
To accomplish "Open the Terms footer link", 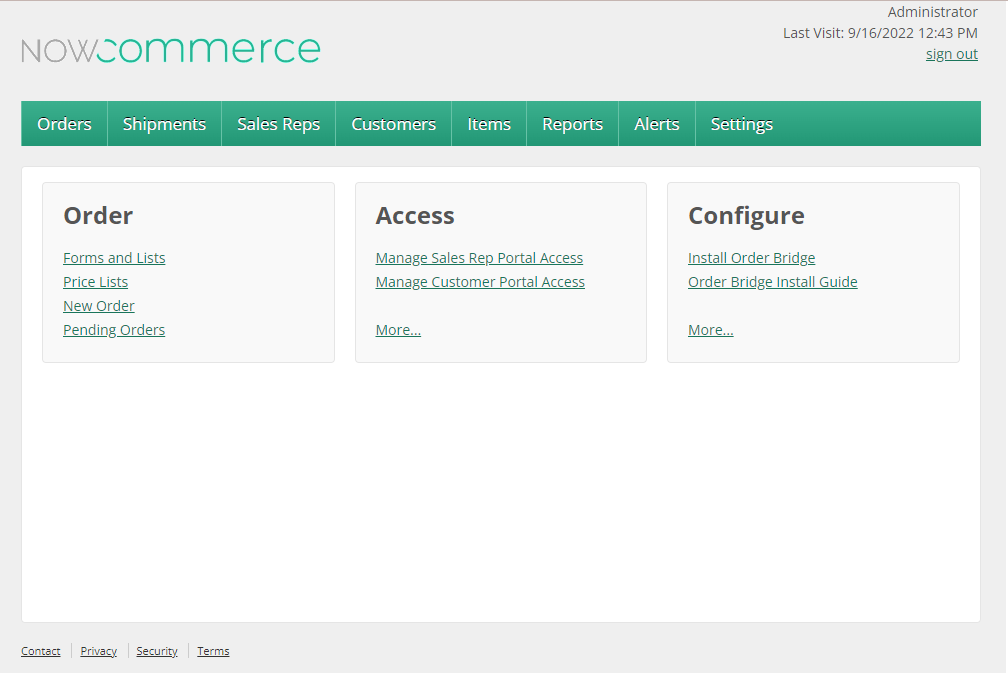I will [x=213, y=651].
